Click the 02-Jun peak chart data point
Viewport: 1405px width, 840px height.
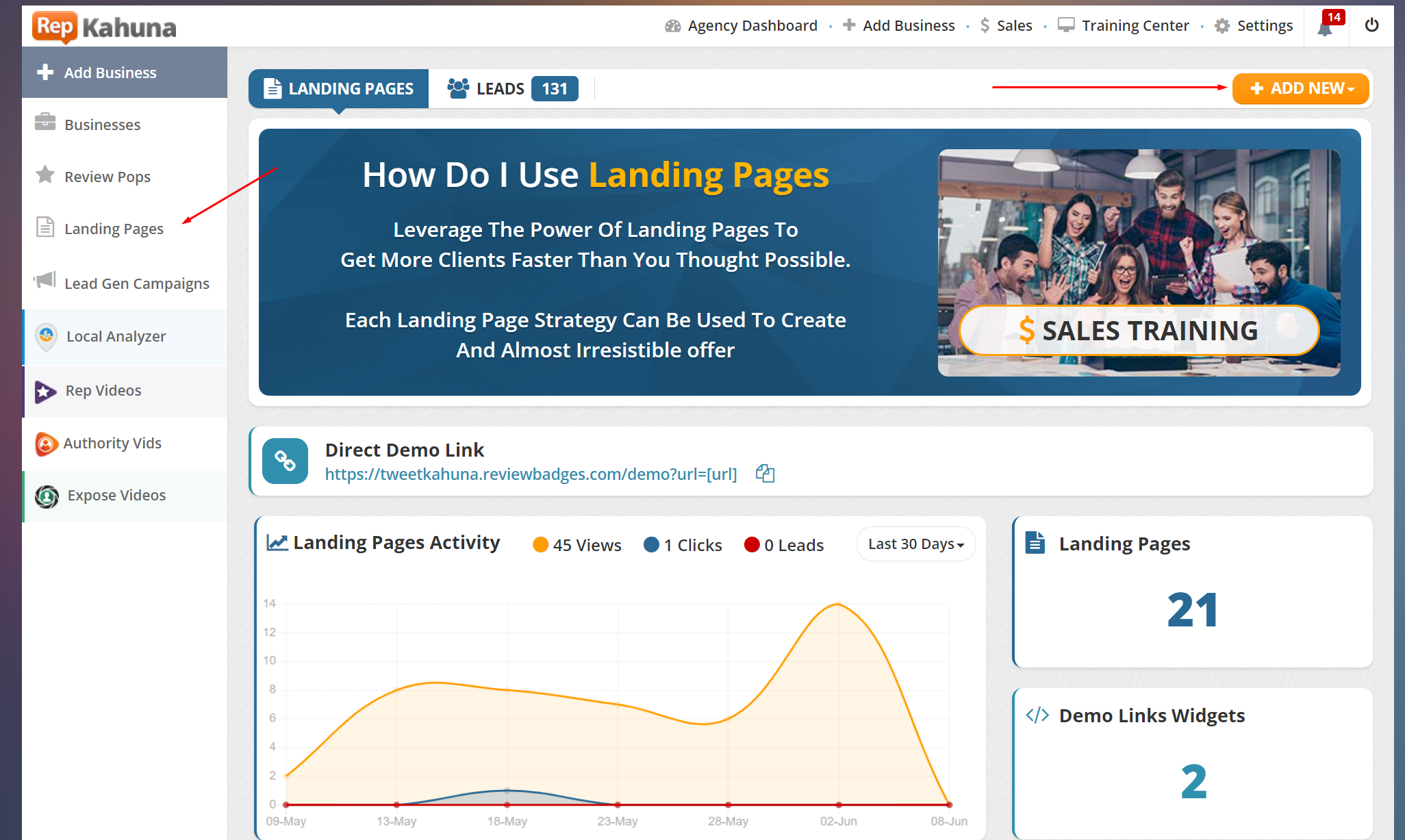839,604
